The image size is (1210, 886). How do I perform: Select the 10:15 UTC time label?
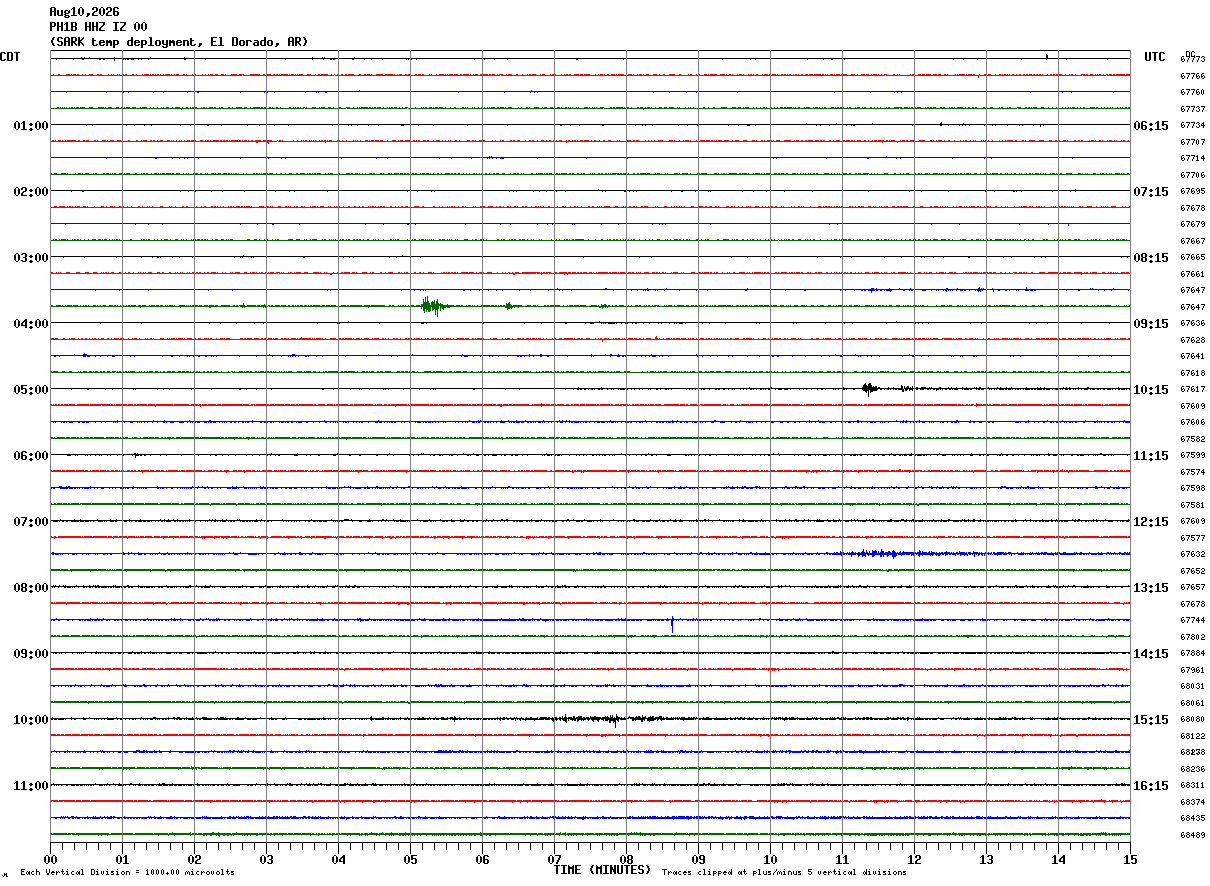pyautogui.click(x=1150, y=390)
